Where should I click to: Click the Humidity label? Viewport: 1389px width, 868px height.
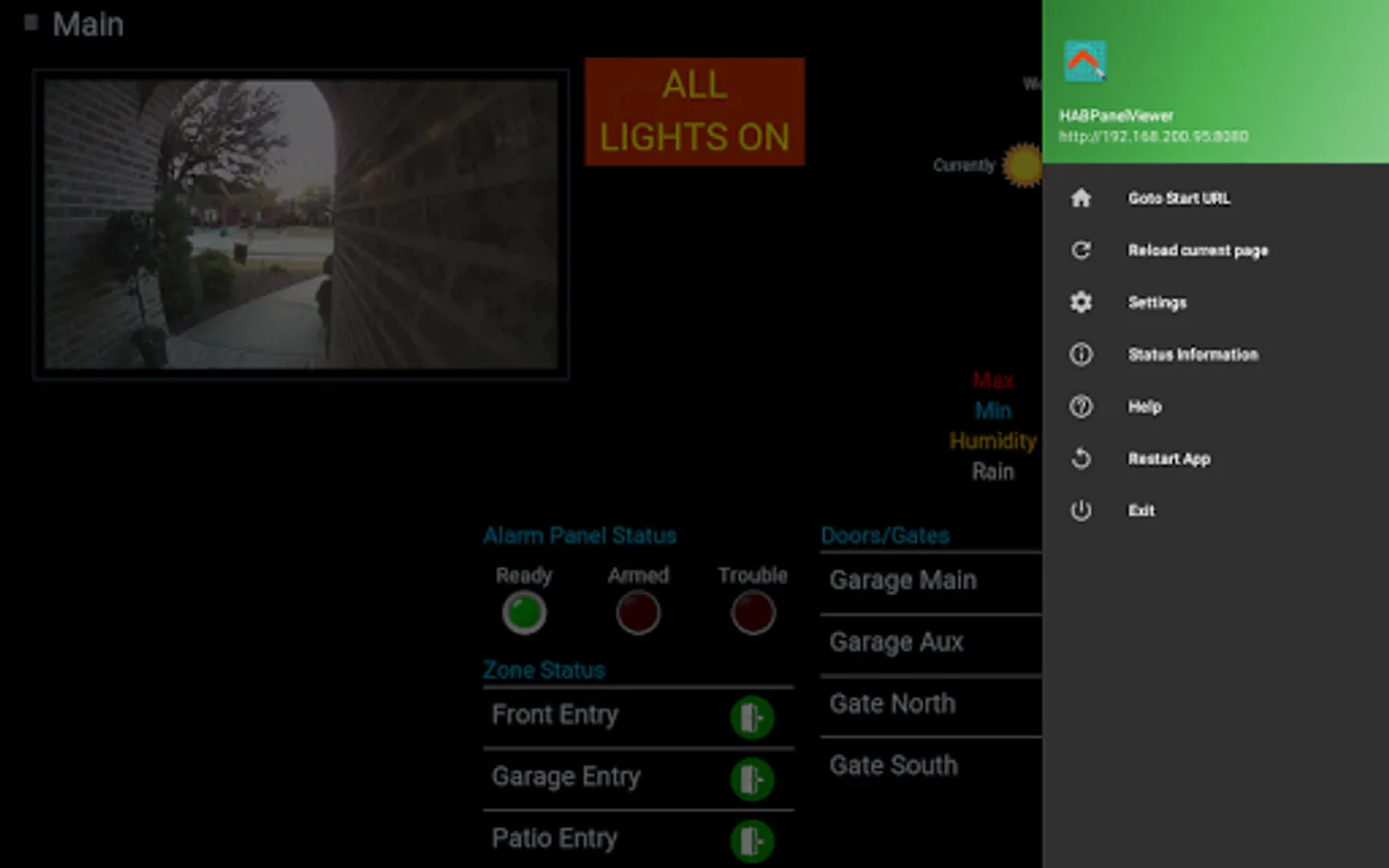pyautogui.click(x=993, y=441)
